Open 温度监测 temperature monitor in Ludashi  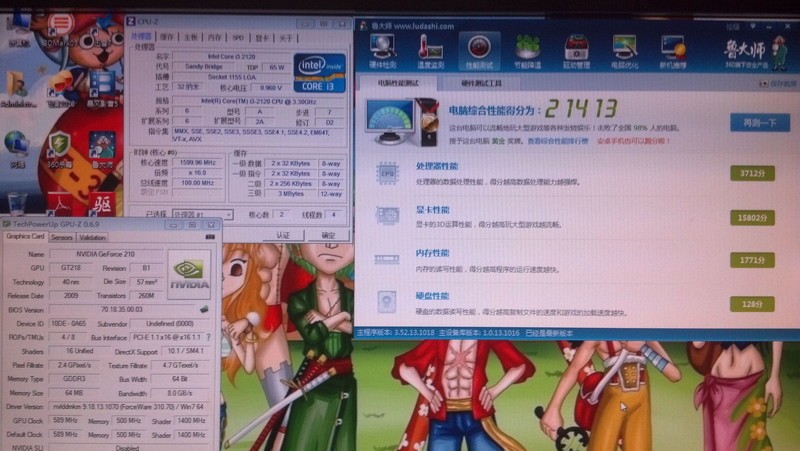[x=431, y=52]
